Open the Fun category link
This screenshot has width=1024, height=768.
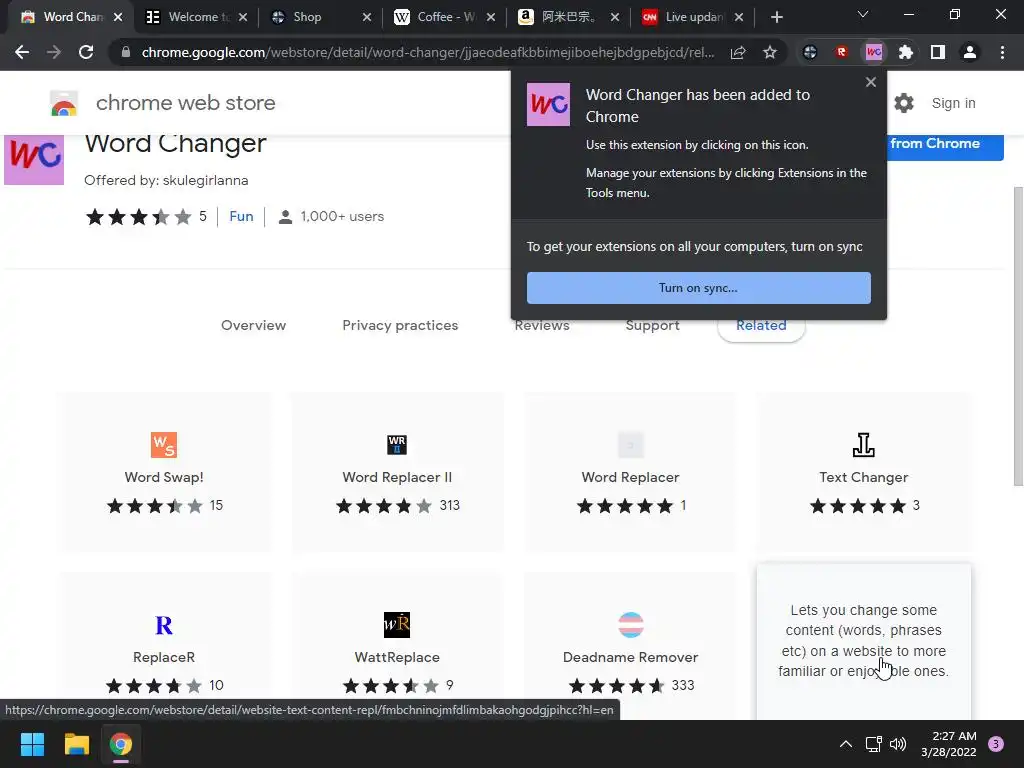[x=241, y=216]
